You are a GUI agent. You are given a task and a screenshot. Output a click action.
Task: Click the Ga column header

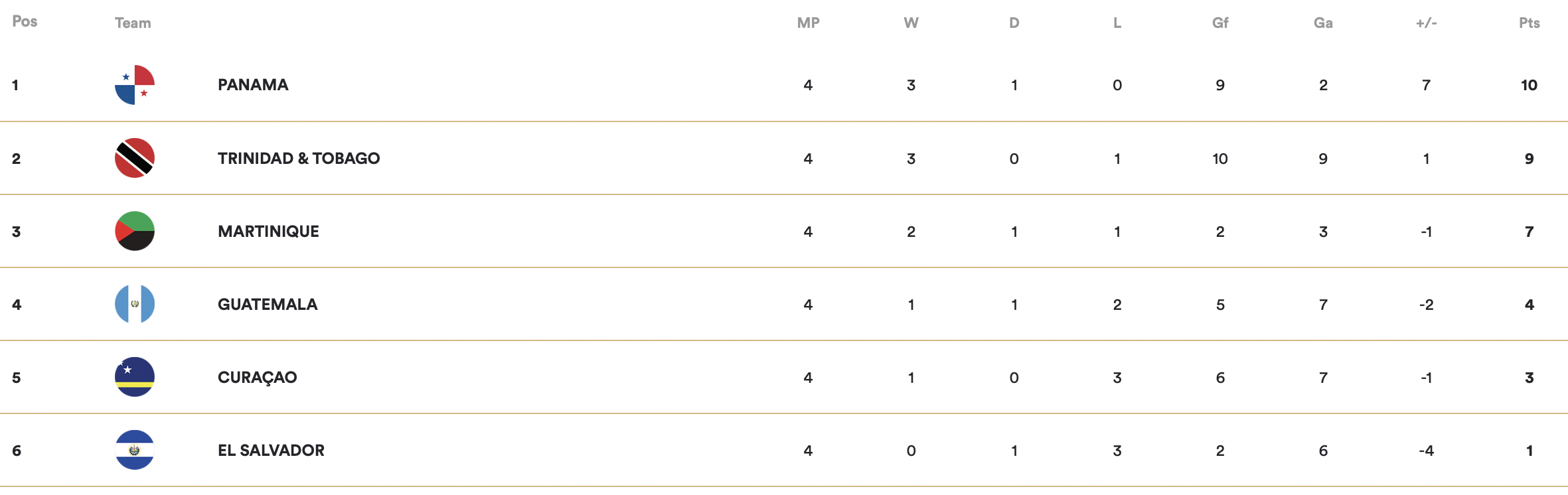(1323, 23)
